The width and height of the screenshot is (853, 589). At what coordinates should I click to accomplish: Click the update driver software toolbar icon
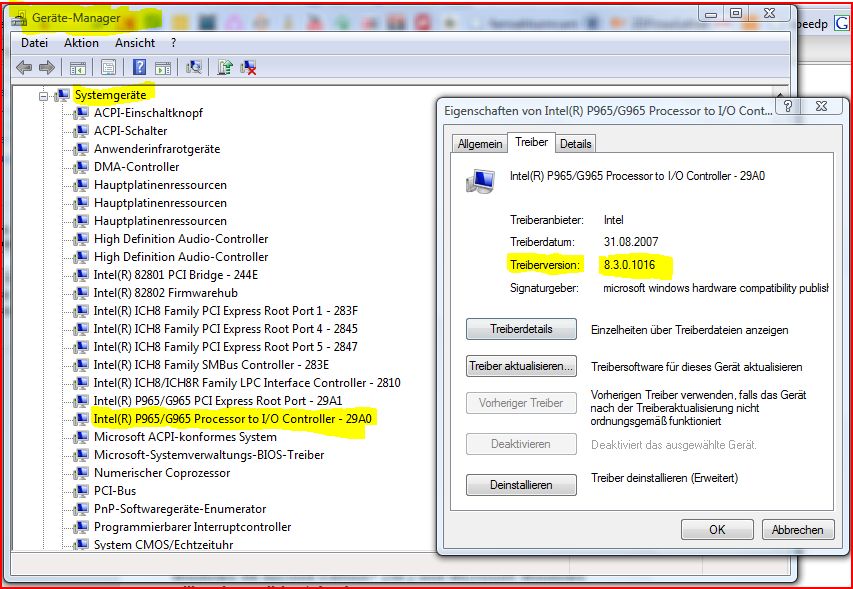click(x=225, y=67)
